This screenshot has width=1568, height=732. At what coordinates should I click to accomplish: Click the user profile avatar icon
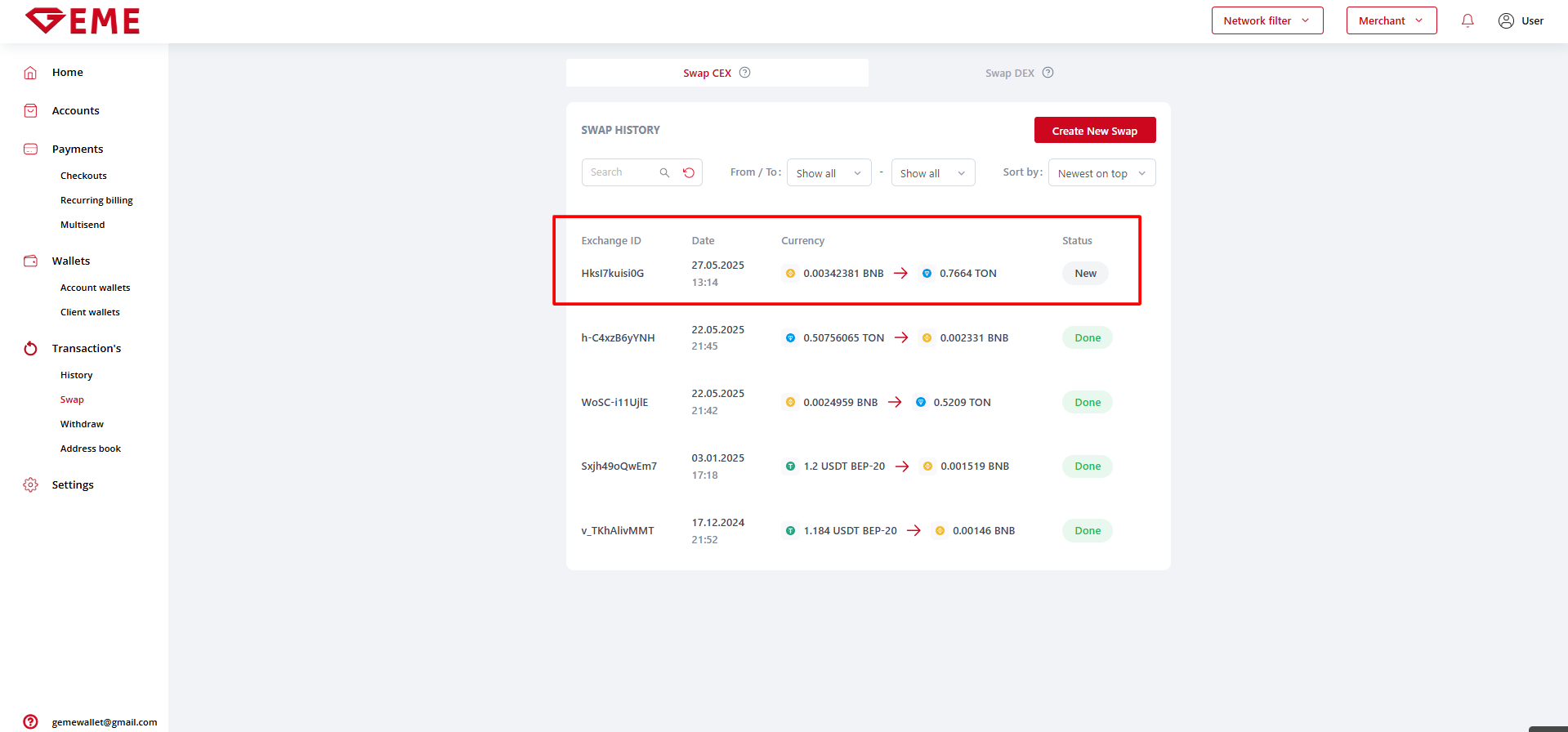(x=1506, y=21)
